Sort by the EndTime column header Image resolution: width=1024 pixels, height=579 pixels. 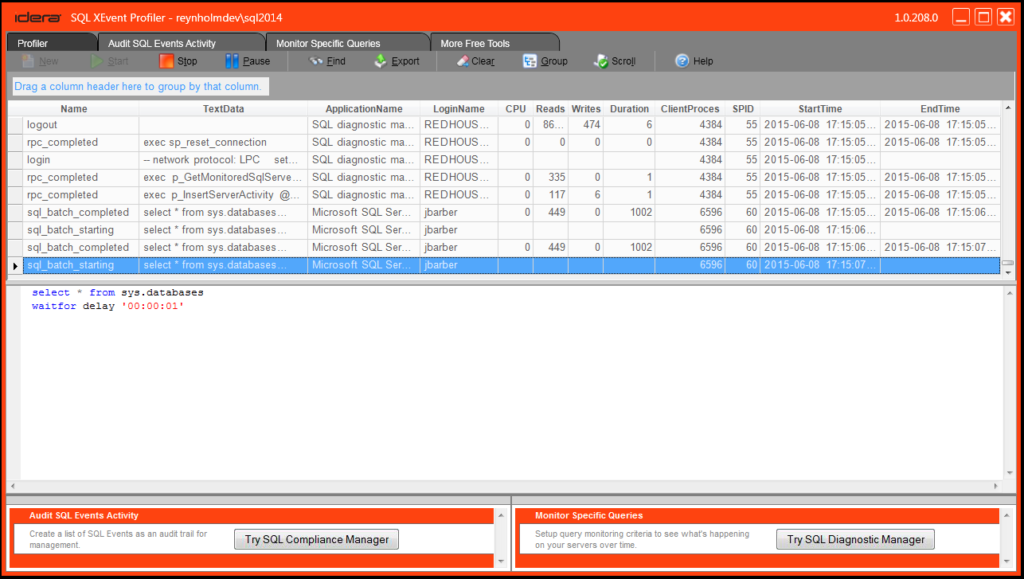pyautogui.click(x=940, y=109)
